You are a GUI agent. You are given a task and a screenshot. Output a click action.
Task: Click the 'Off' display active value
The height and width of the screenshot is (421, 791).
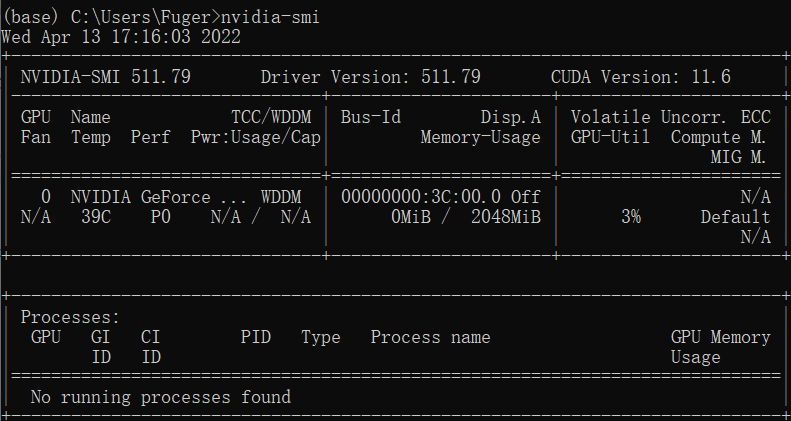point(526,197)
